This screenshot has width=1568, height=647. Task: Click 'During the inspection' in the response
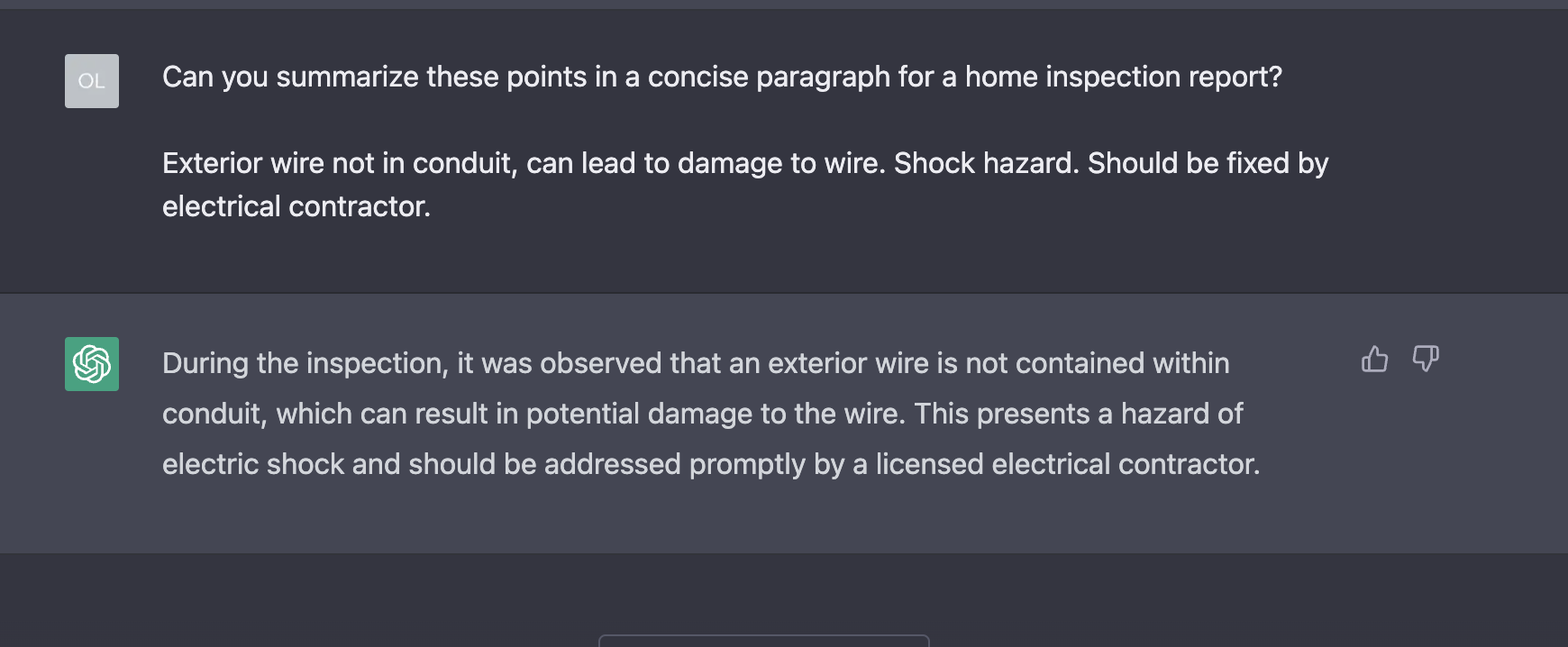coord(305,364)
